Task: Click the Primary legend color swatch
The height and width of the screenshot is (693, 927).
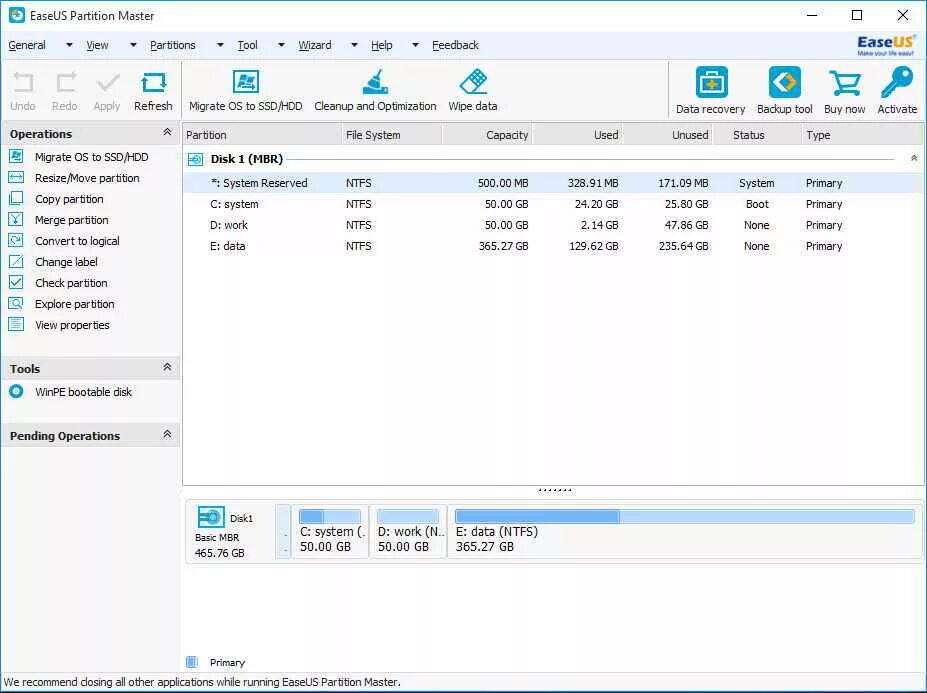Action: (x=192, y=662)
